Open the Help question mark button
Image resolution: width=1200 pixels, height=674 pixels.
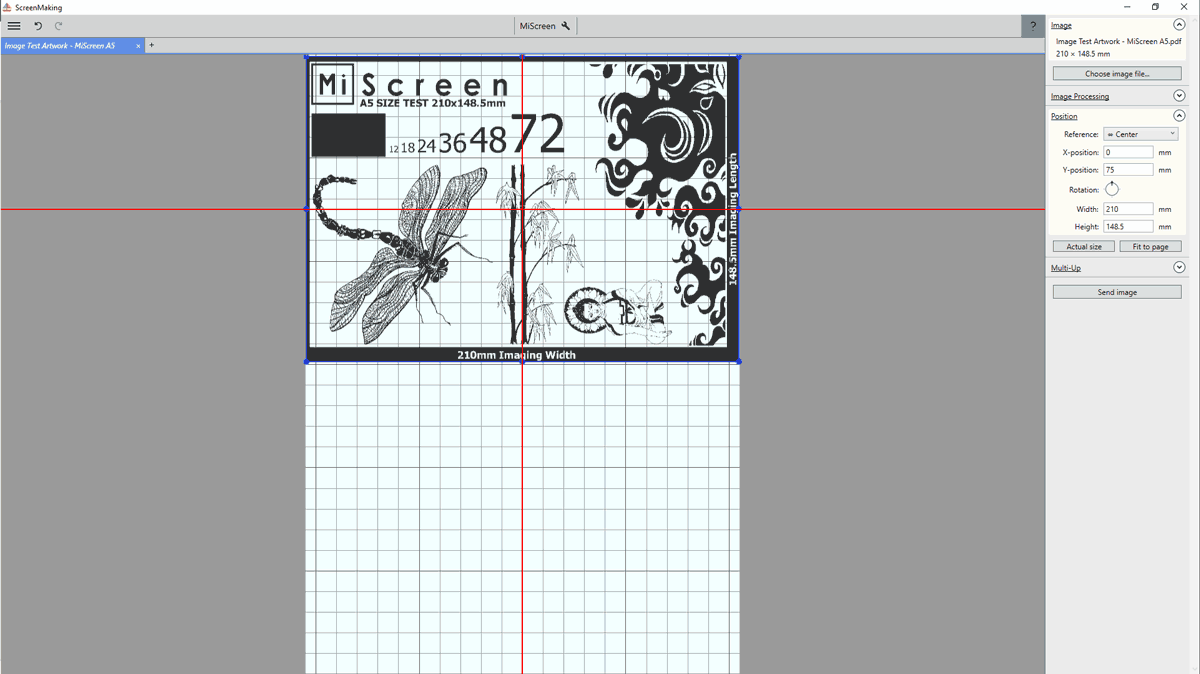pos(1033,26)
